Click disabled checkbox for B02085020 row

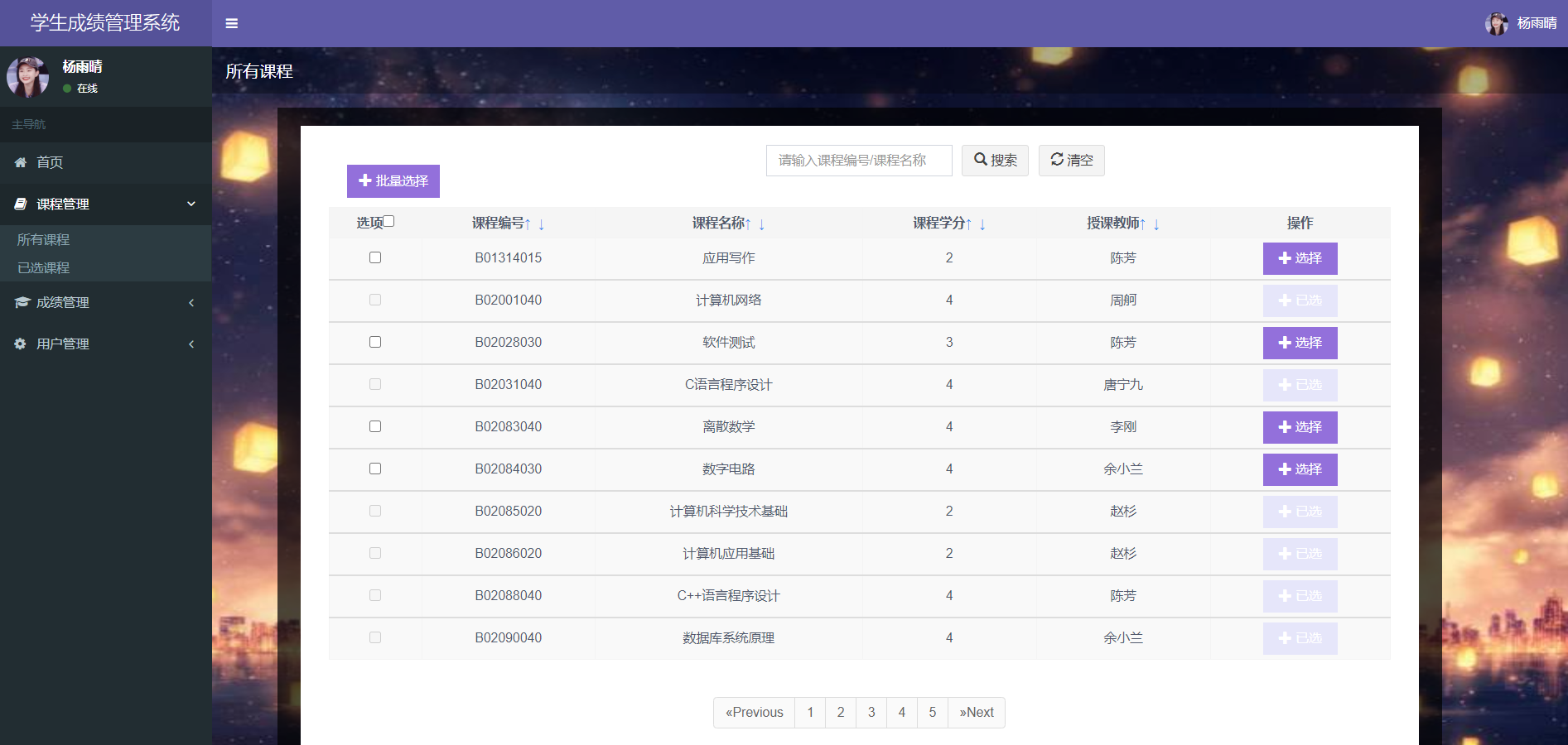375,511
